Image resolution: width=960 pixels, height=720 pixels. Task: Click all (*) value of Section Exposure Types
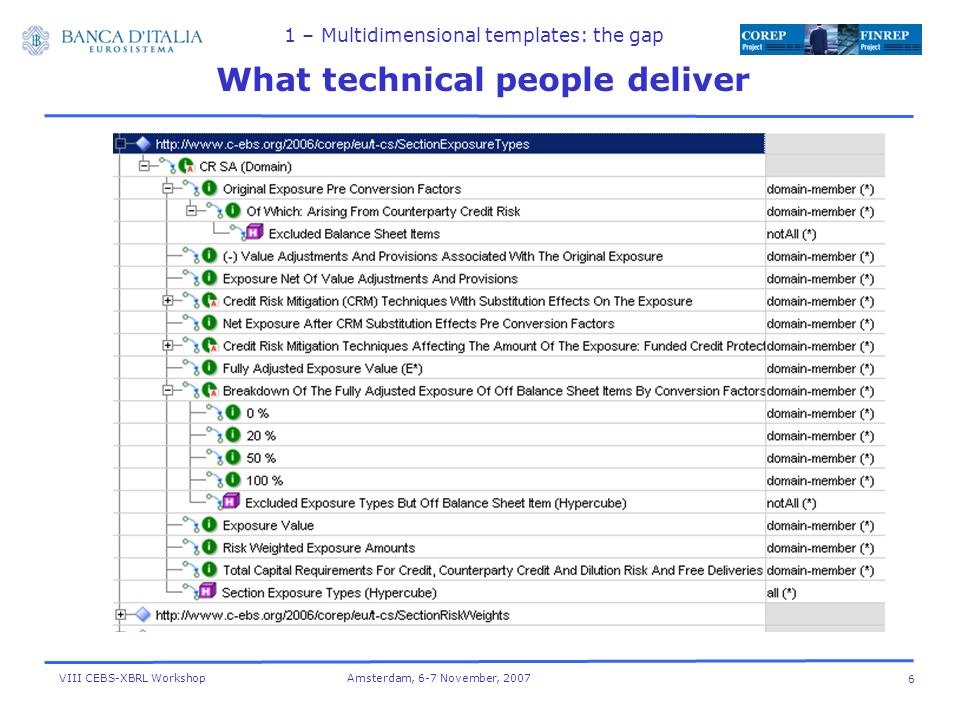pos(781,593)
